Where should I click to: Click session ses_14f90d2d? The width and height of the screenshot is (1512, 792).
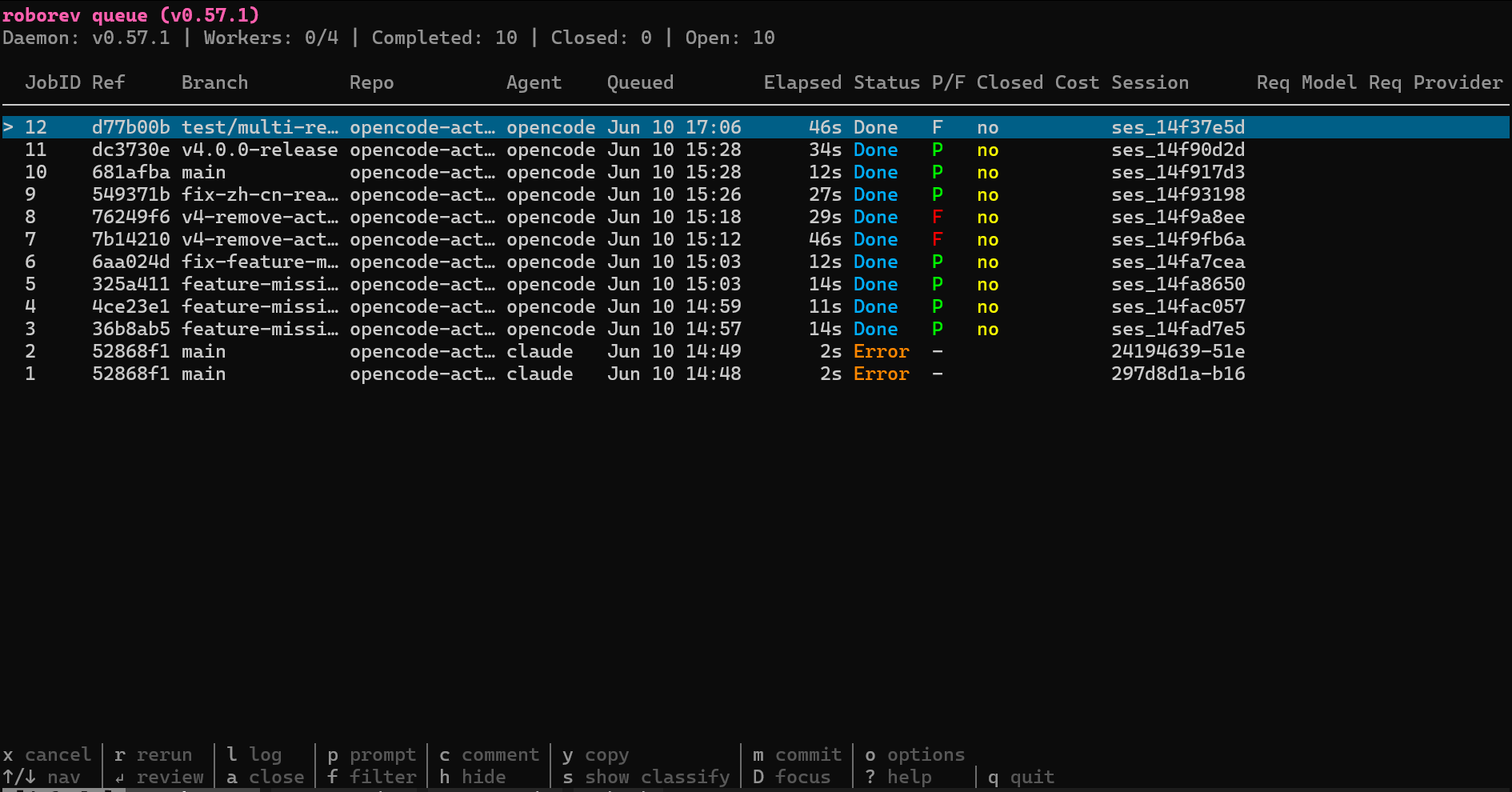click(x=1178, y=150)
